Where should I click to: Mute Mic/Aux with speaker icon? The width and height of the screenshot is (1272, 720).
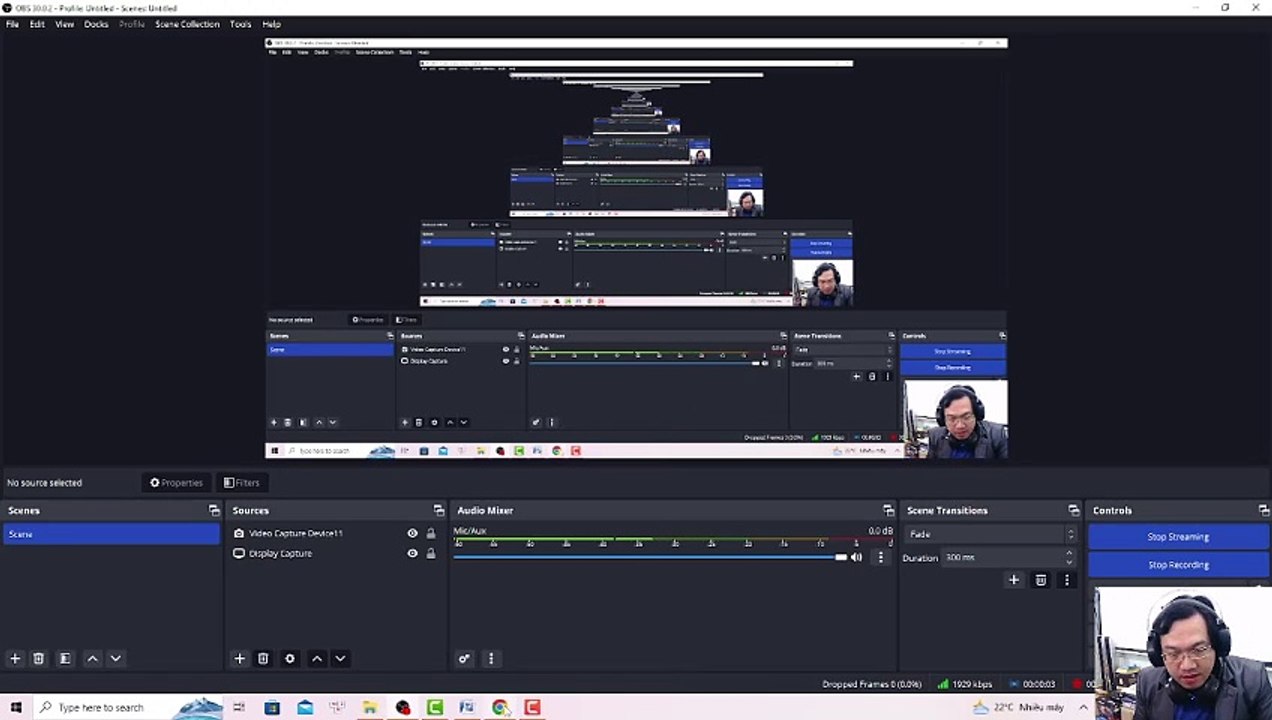pyautogui.click(x=856, y=557)
